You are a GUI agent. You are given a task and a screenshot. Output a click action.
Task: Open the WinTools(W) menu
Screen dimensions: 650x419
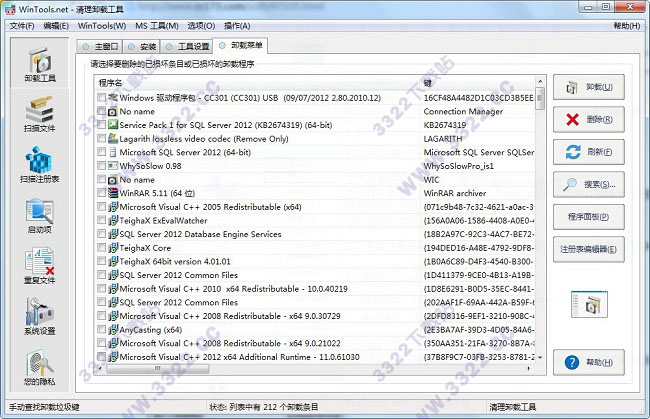(x=102, y=26)
